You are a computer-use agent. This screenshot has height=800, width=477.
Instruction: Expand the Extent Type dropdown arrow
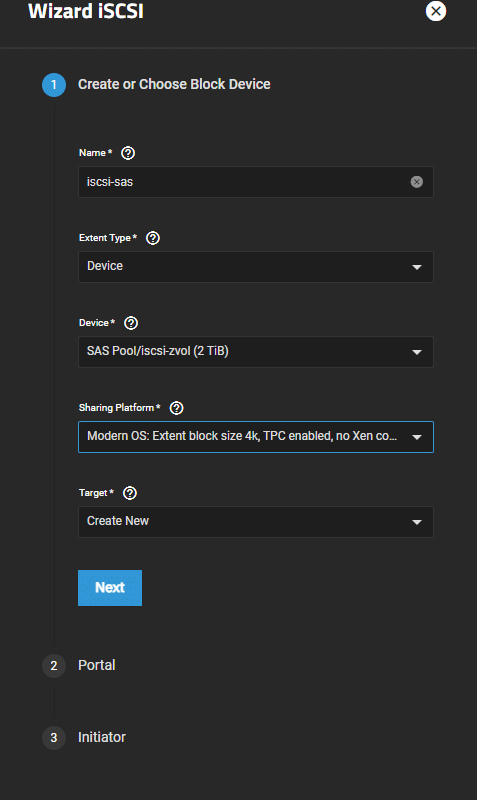point(417,267)
